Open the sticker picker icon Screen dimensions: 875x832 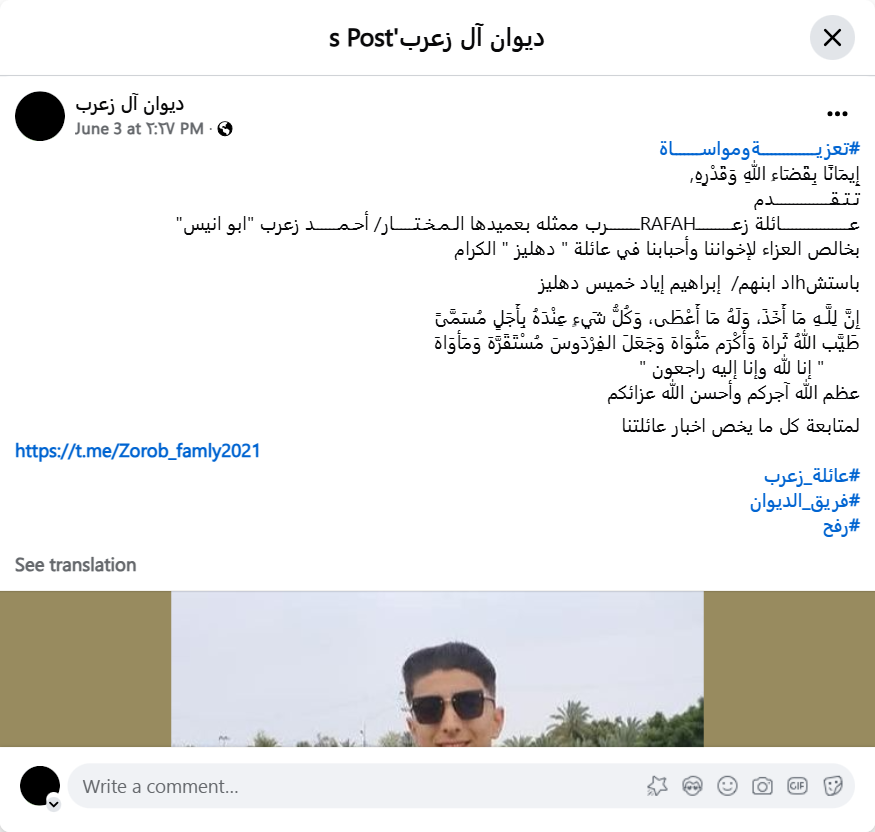point(833,786)
